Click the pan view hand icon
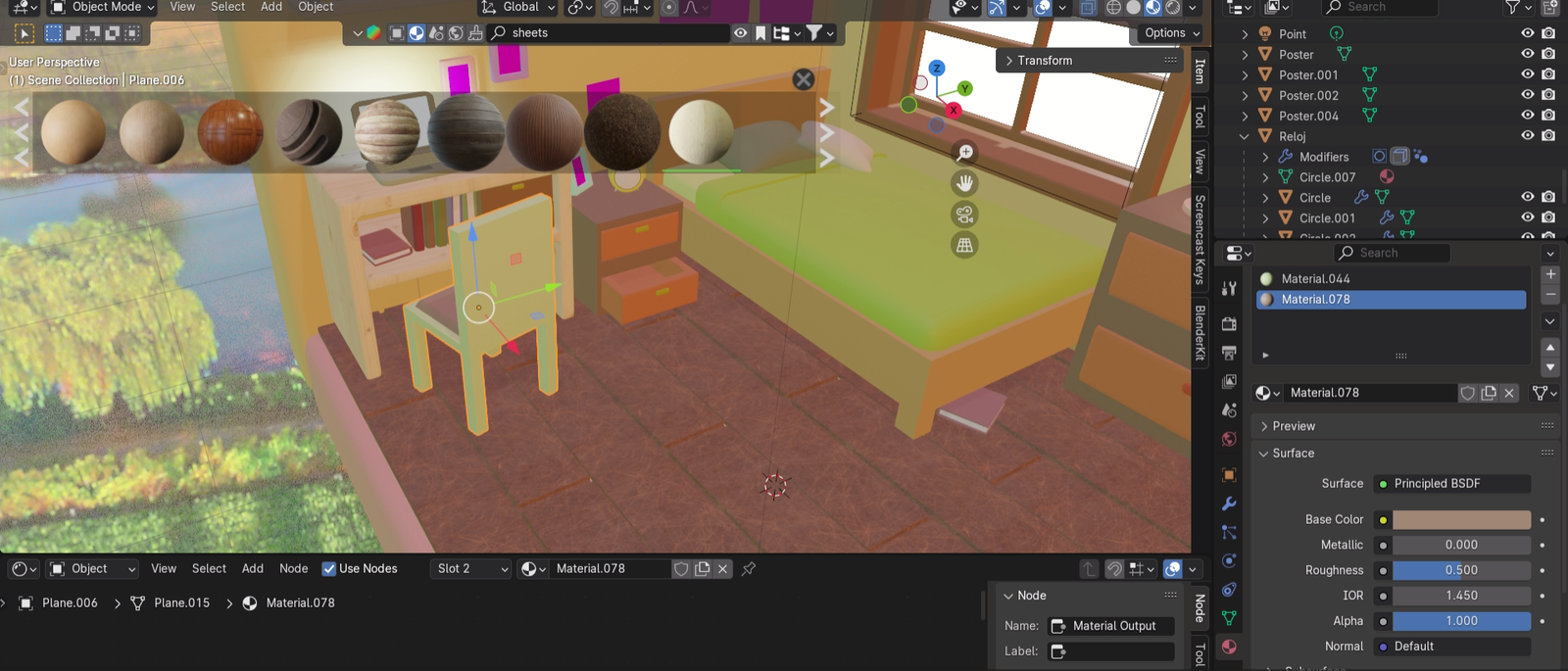The image size is (1568, 671). 964,183
